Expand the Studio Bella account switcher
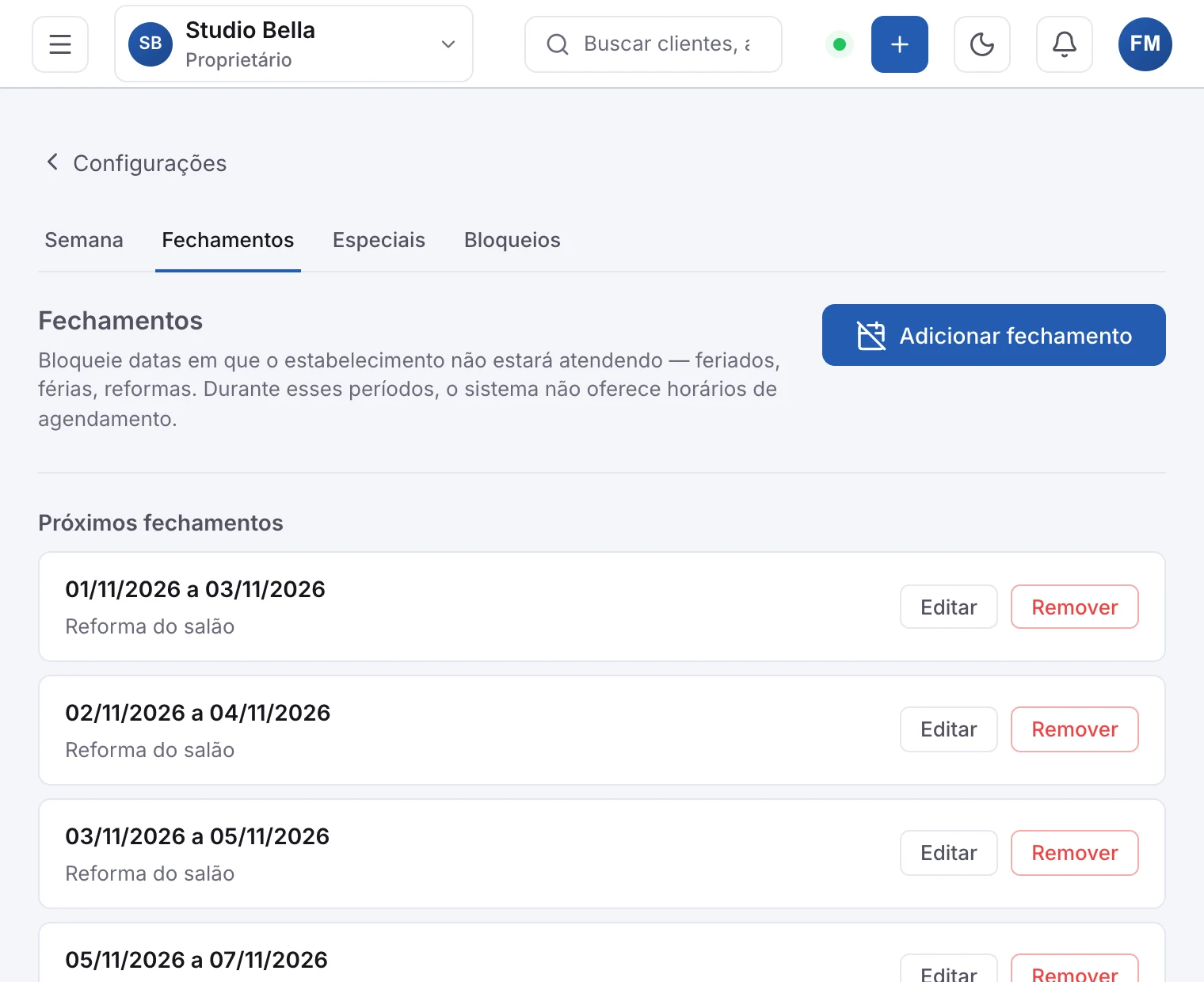Image resolution: width=1204 pixels, height=982 pixels. coord(294,44)
